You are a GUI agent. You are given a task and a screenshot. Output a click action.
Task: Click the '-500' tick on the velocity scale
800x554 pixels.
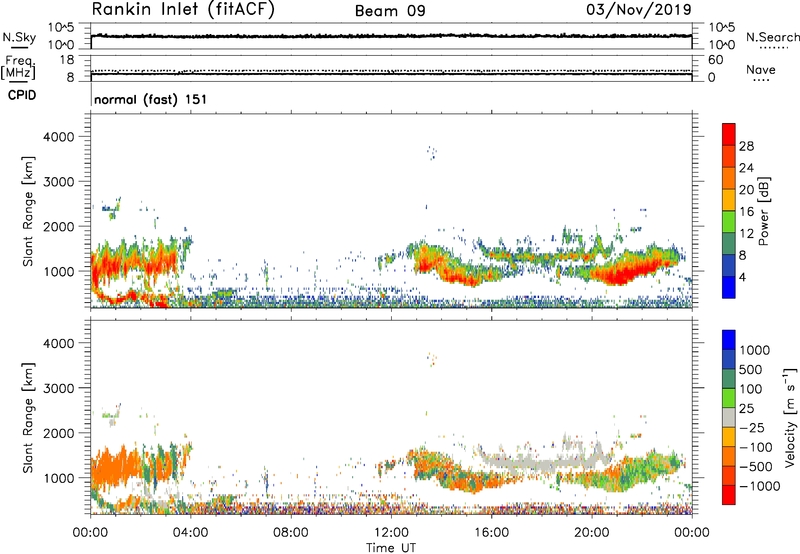coord(756,467)
